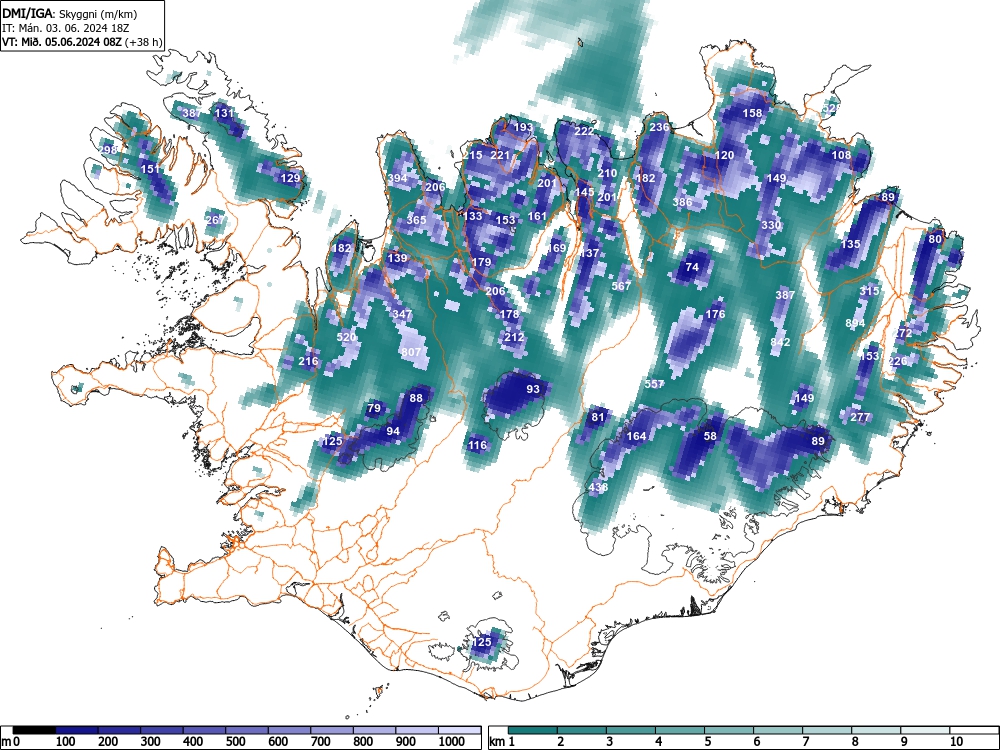The height and width of the screenshot is (750, 1000).
Task: Click the visibility value 365 on the map
Action: click(x=416, y=220)
